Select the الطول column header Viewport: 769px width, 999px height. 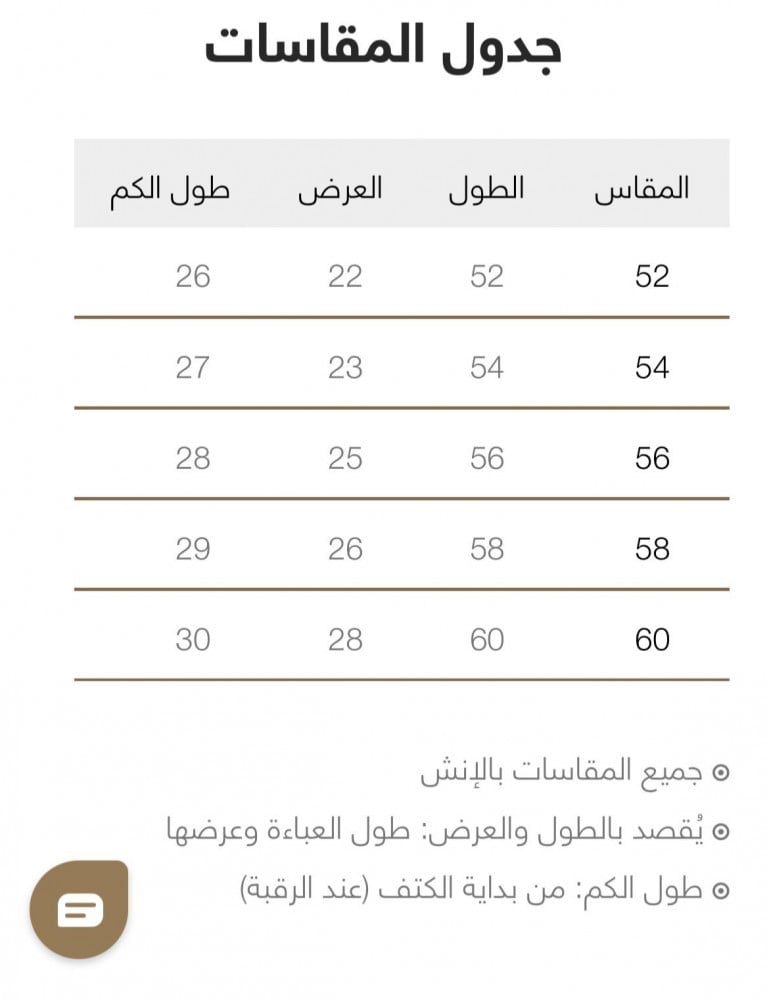pos(486,188)
